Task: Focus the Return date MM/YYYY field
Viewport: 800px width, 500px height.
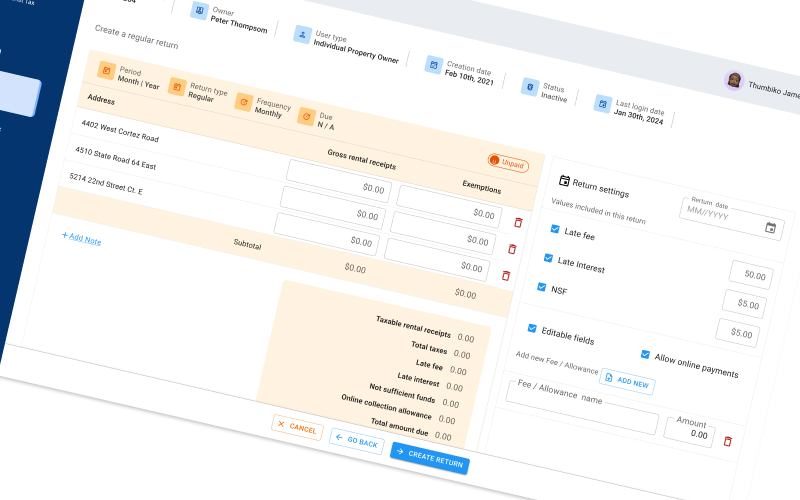Action: pos(732,218)
